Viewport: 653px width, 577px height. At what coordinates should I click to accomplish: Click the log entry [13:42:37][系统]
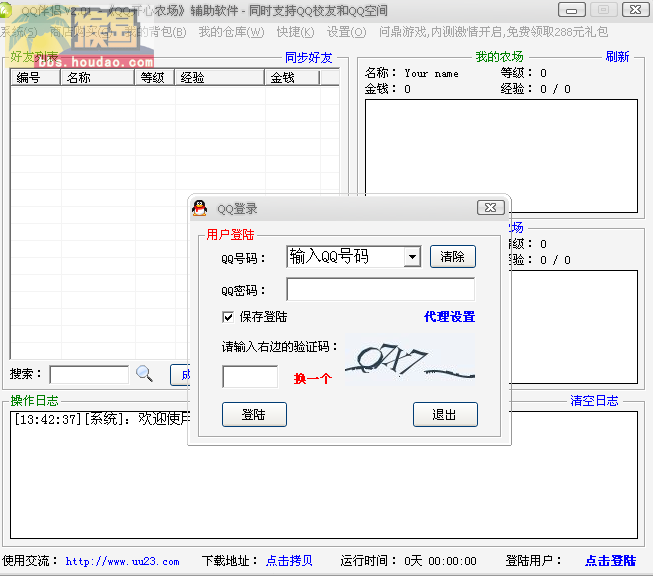coord(102,419)
